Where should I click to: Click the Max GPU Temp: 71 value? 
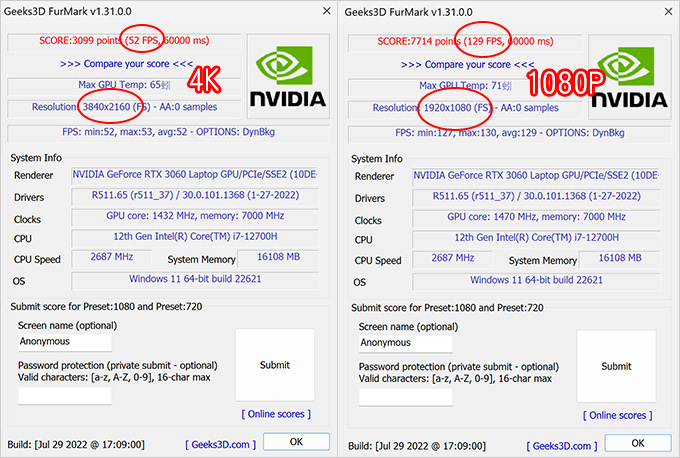(x=465, y=86)
